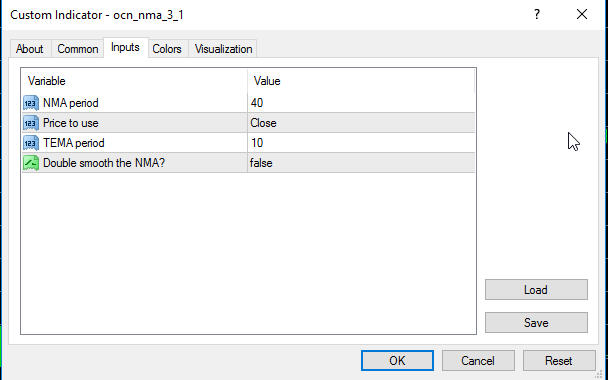
Task: Close the Custom Indicator dialog
Action: [582, 15]
